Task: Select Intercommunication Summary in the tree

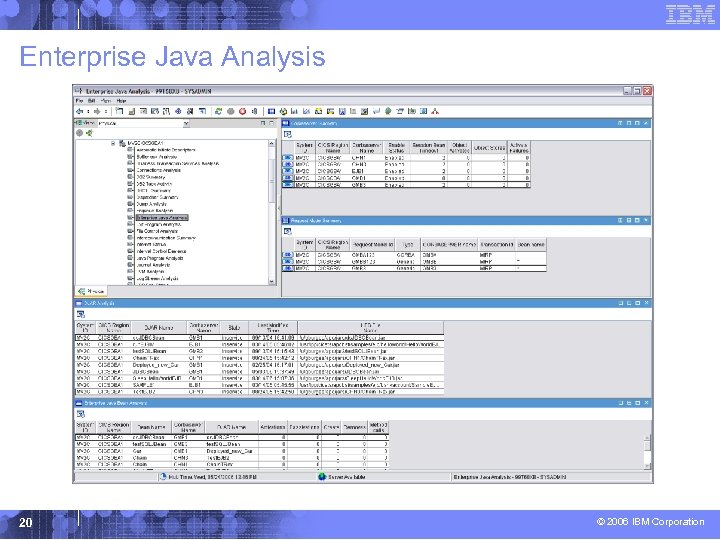Action: tap(166, 238)
